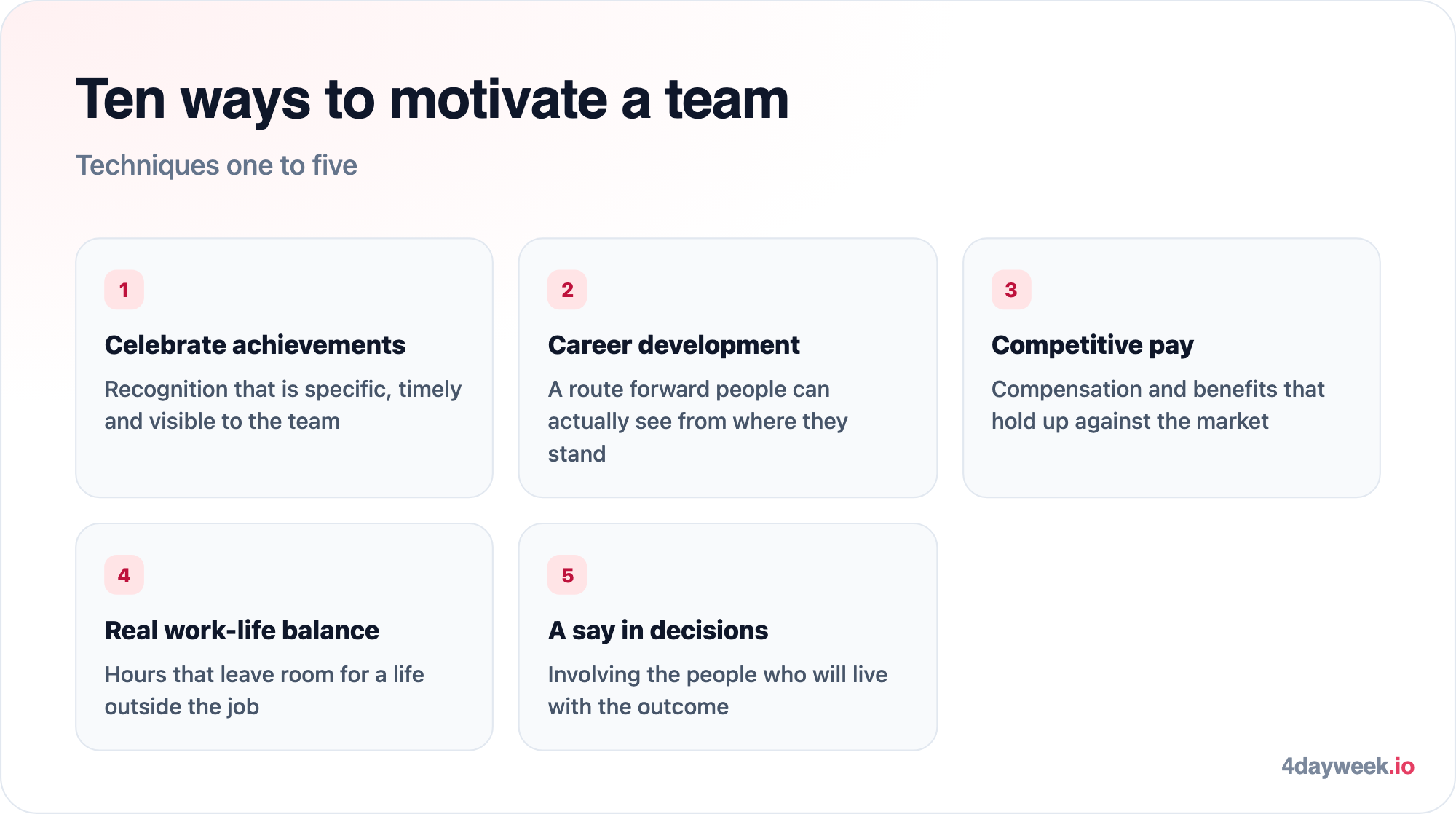Select the A say in decisions heading

[x=658, y=631]
